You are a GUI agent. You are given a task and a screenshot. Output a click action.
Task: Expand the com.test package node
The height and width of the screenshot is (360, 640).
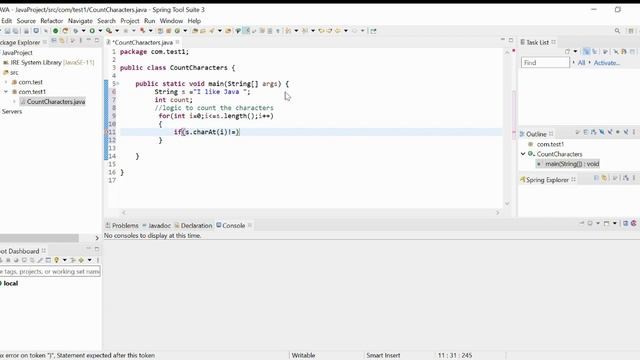[x=6, y=82]
